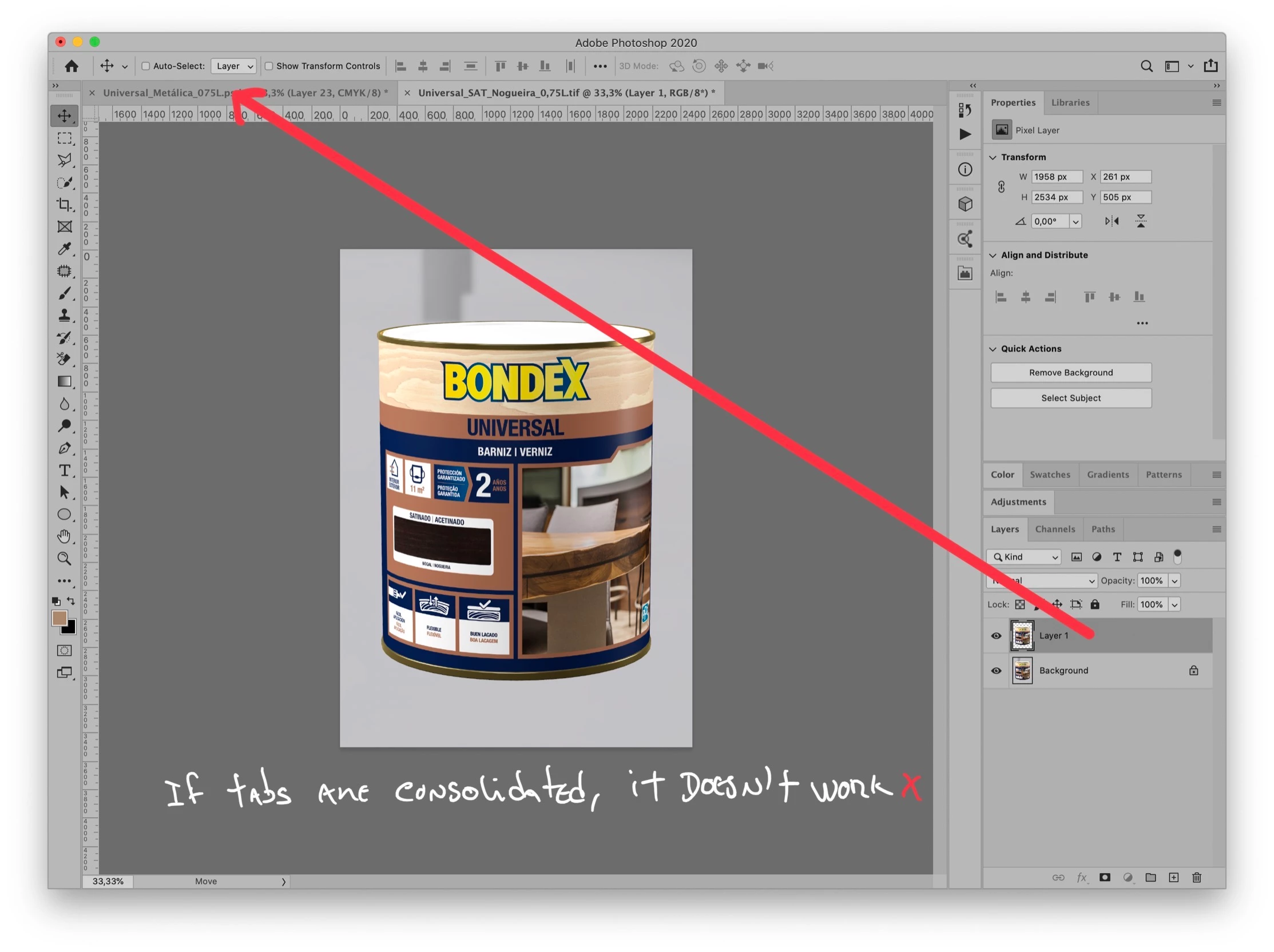The width and height of the screenshot is (1274, 952).
Task: Select the Hand tool
Action: tap(65, 536)
